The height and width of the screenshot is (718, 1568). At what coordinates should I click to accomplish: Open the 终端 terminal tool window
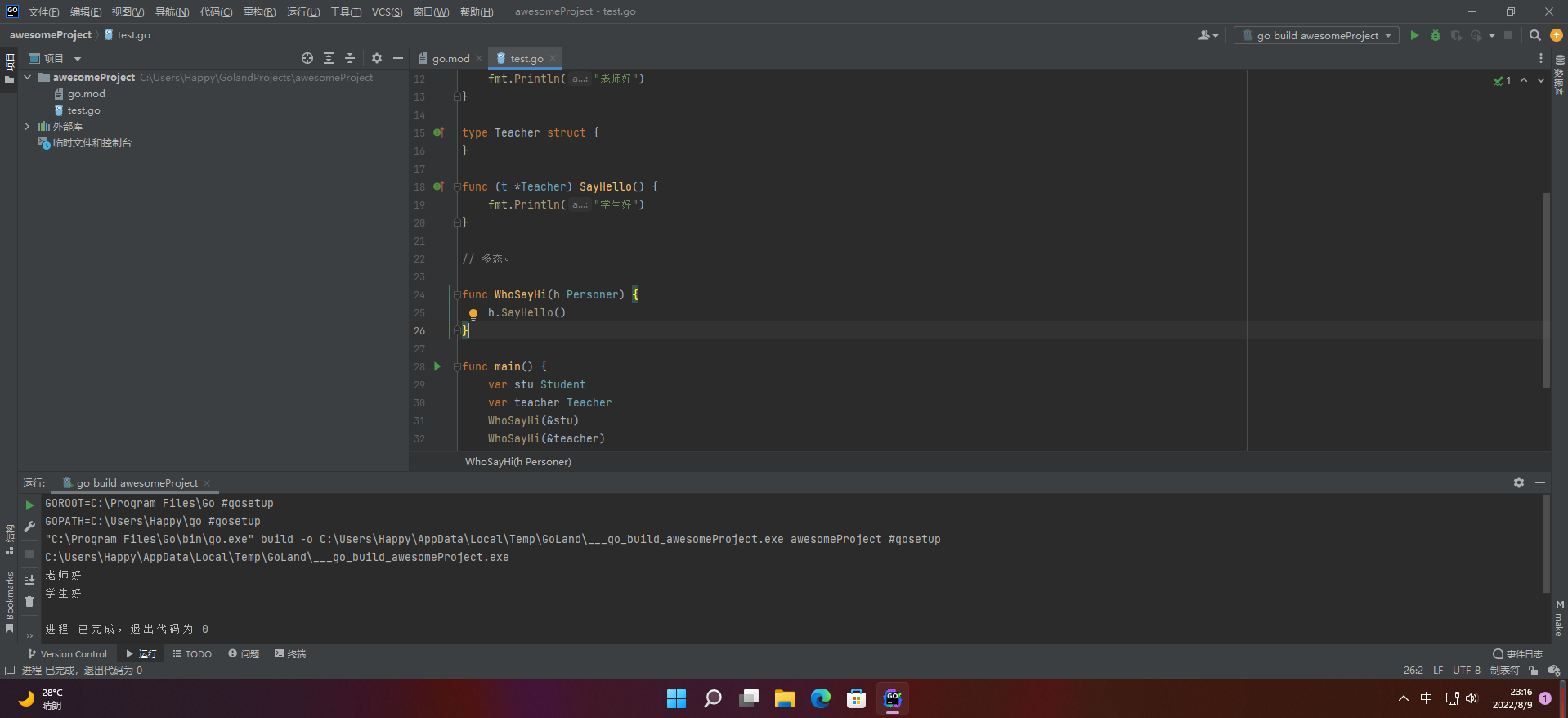click(x=290, y=654)
